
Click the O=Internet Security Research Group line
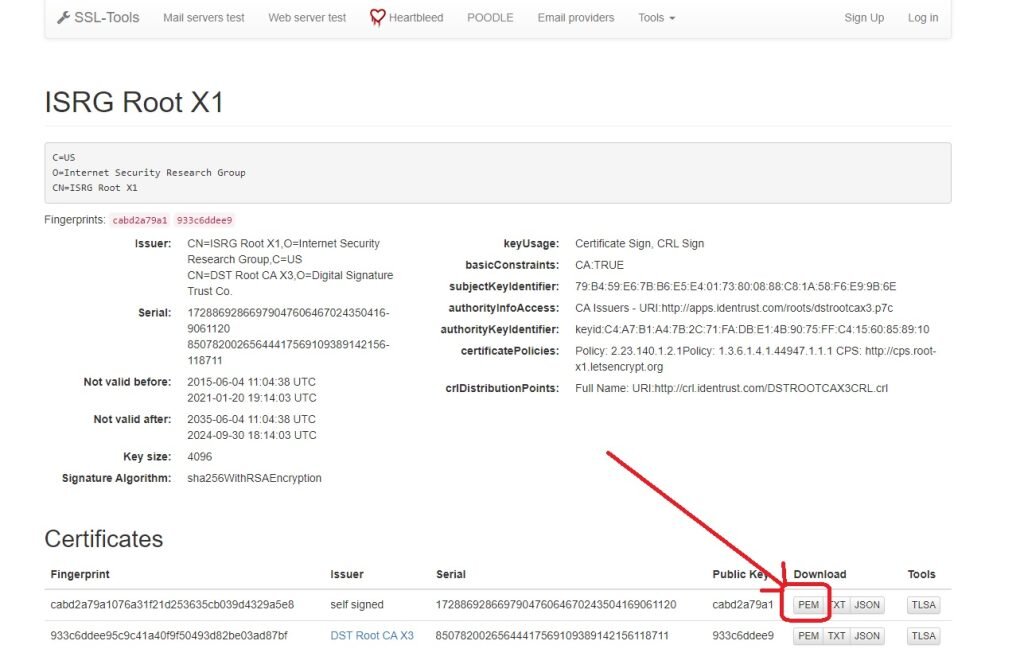pyautogui.click(x=149, y=172)
